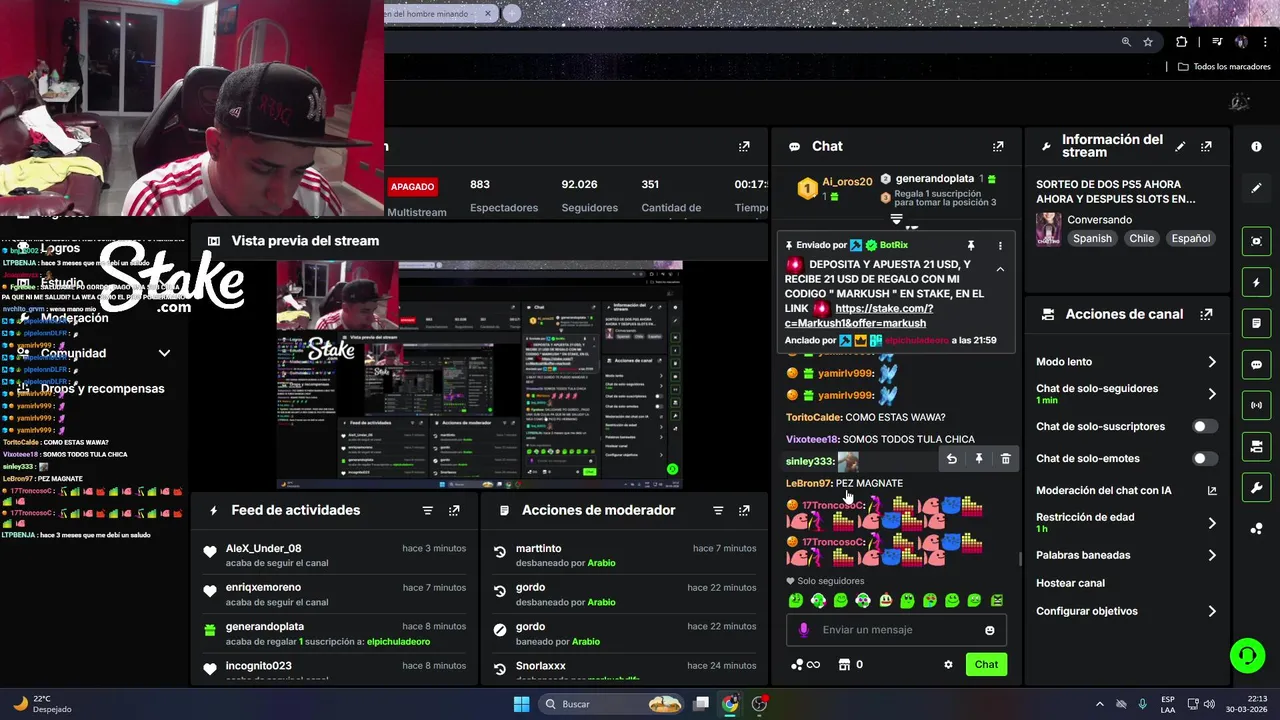Click Hostear canal

(1070, 583)
